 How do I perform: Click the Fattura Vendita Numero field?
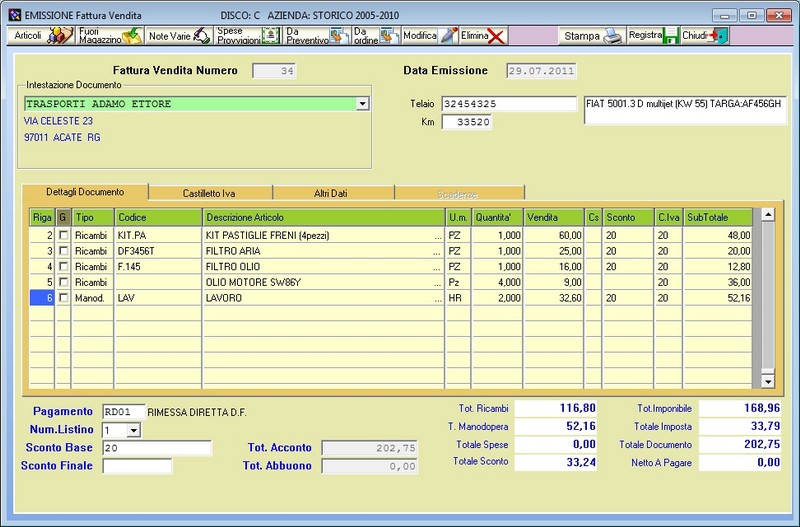(274, 71)
